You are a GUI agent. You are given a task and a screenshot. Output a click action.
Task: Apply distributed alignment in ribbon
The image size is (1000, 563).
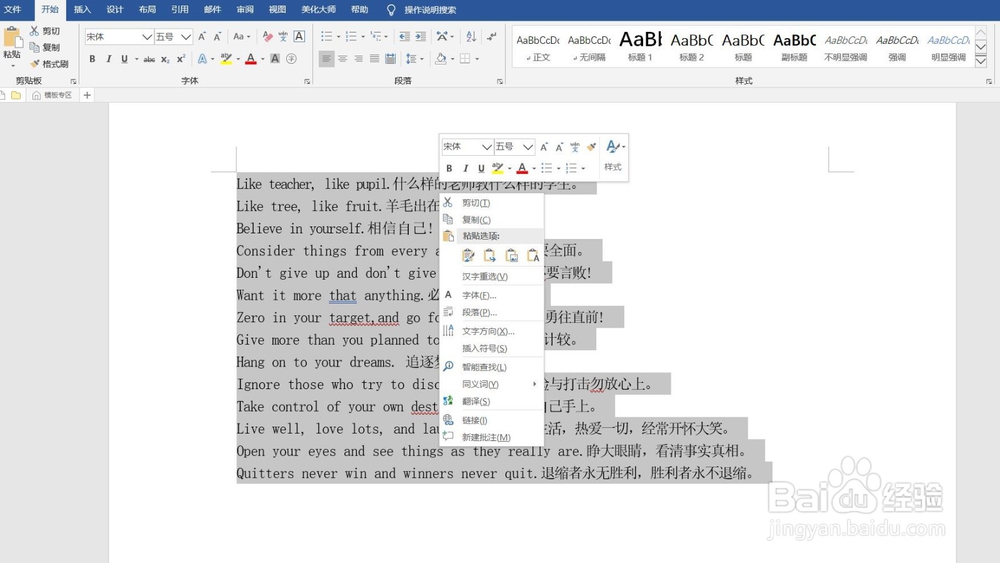pos(390,59)
